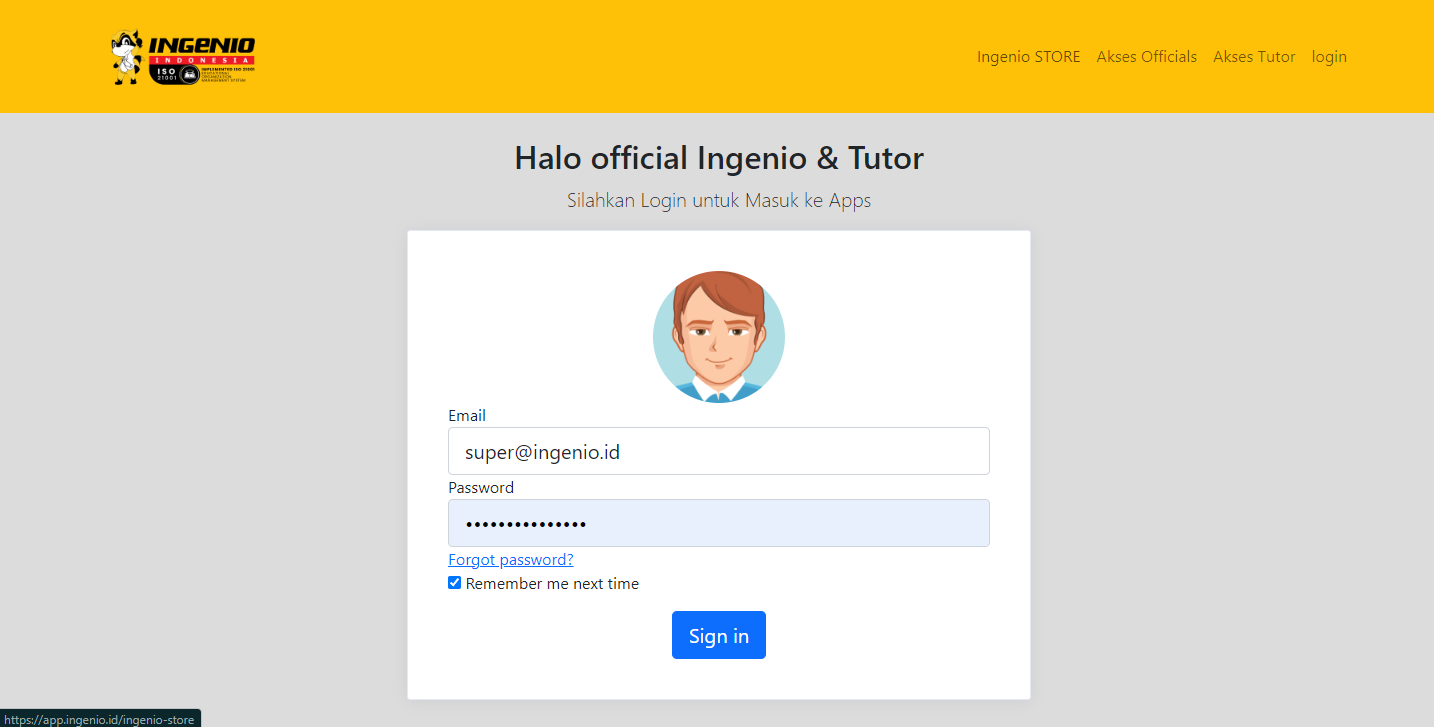Focus the Email field containing super@ingenio.id
Viewport: 1434px width, 727px height.
pyautogui.click(x=718, y=452)
